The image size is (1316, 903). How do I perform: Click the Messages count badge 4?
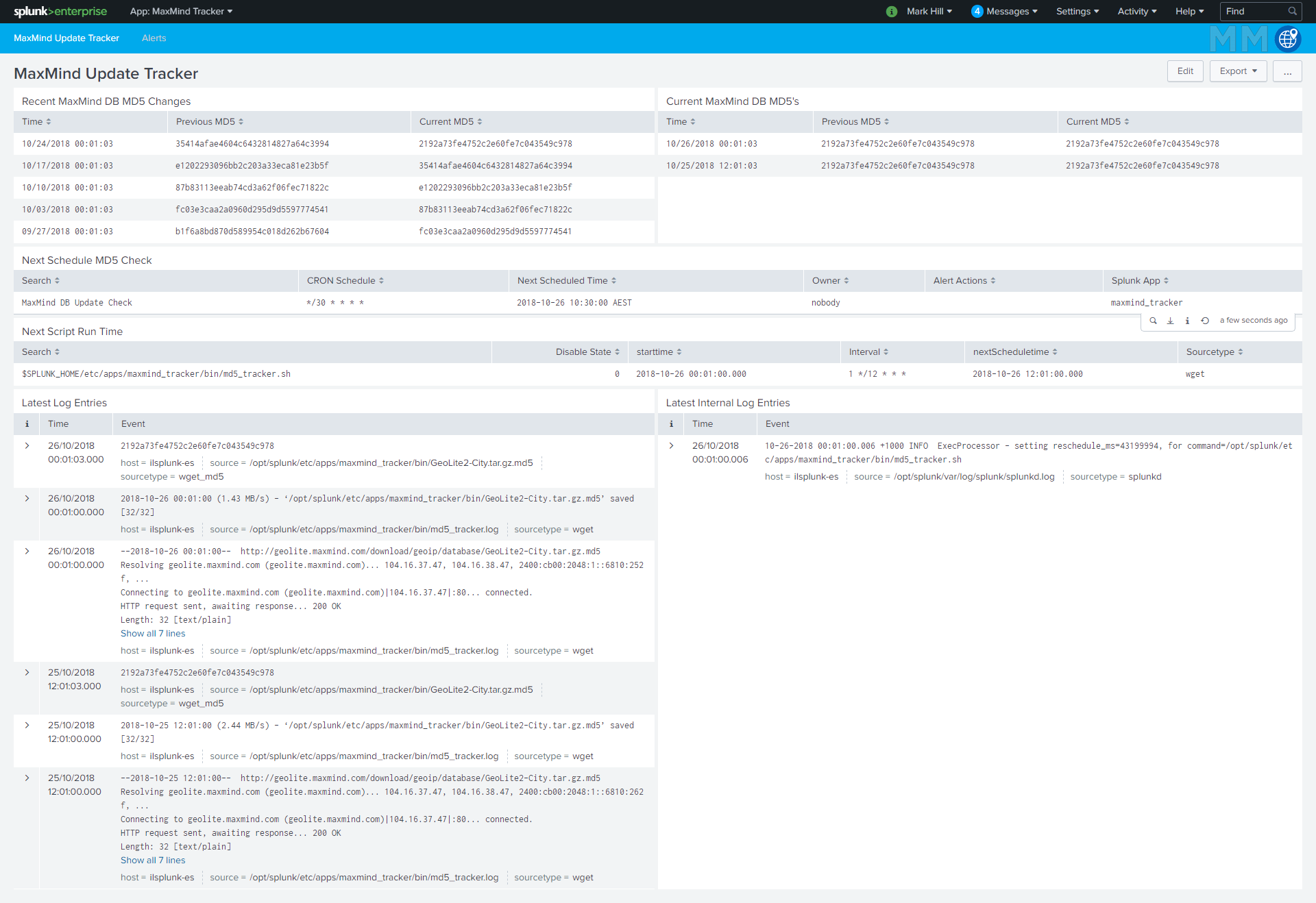(977, 12)
